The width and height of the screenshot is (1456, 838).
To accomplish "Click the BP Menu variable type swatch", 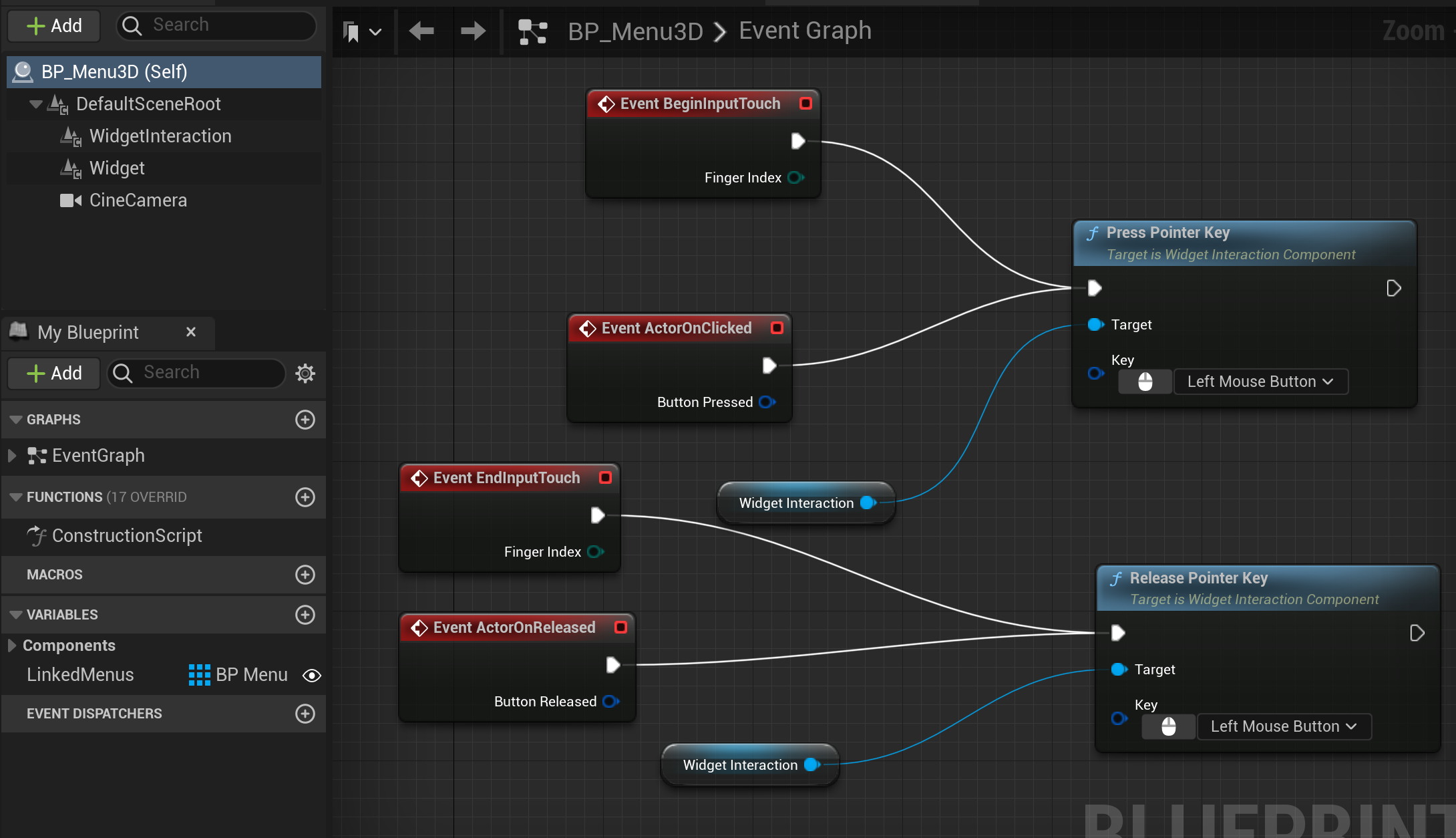I will coord(199,675).
